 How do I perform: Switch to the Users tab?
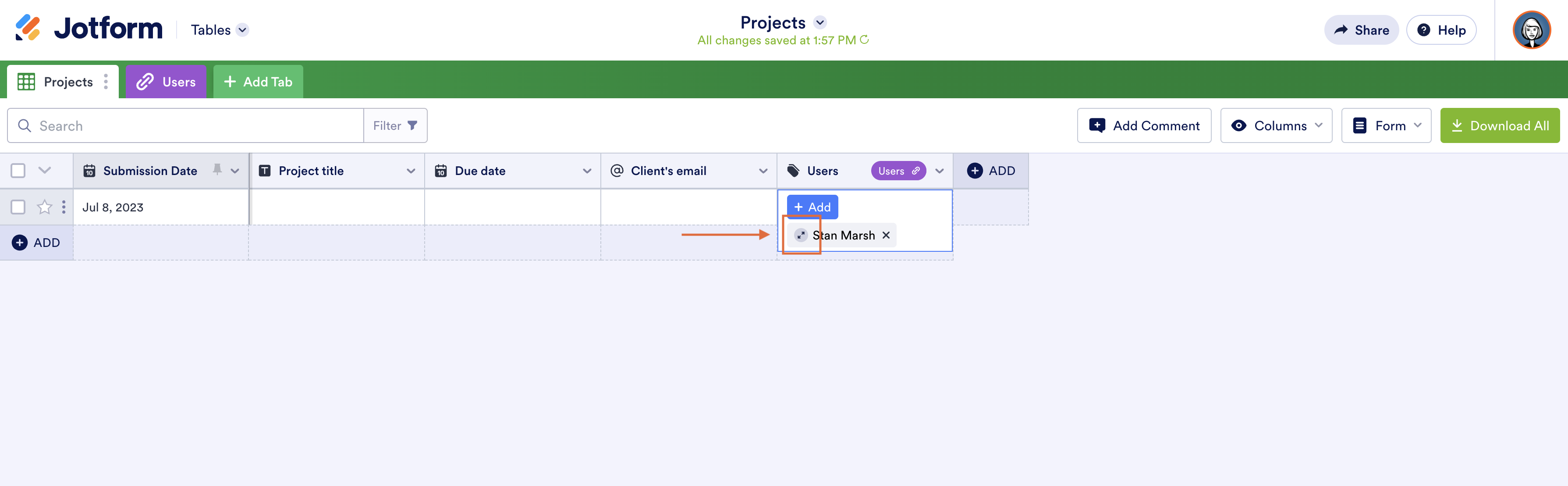pos(166,82)
